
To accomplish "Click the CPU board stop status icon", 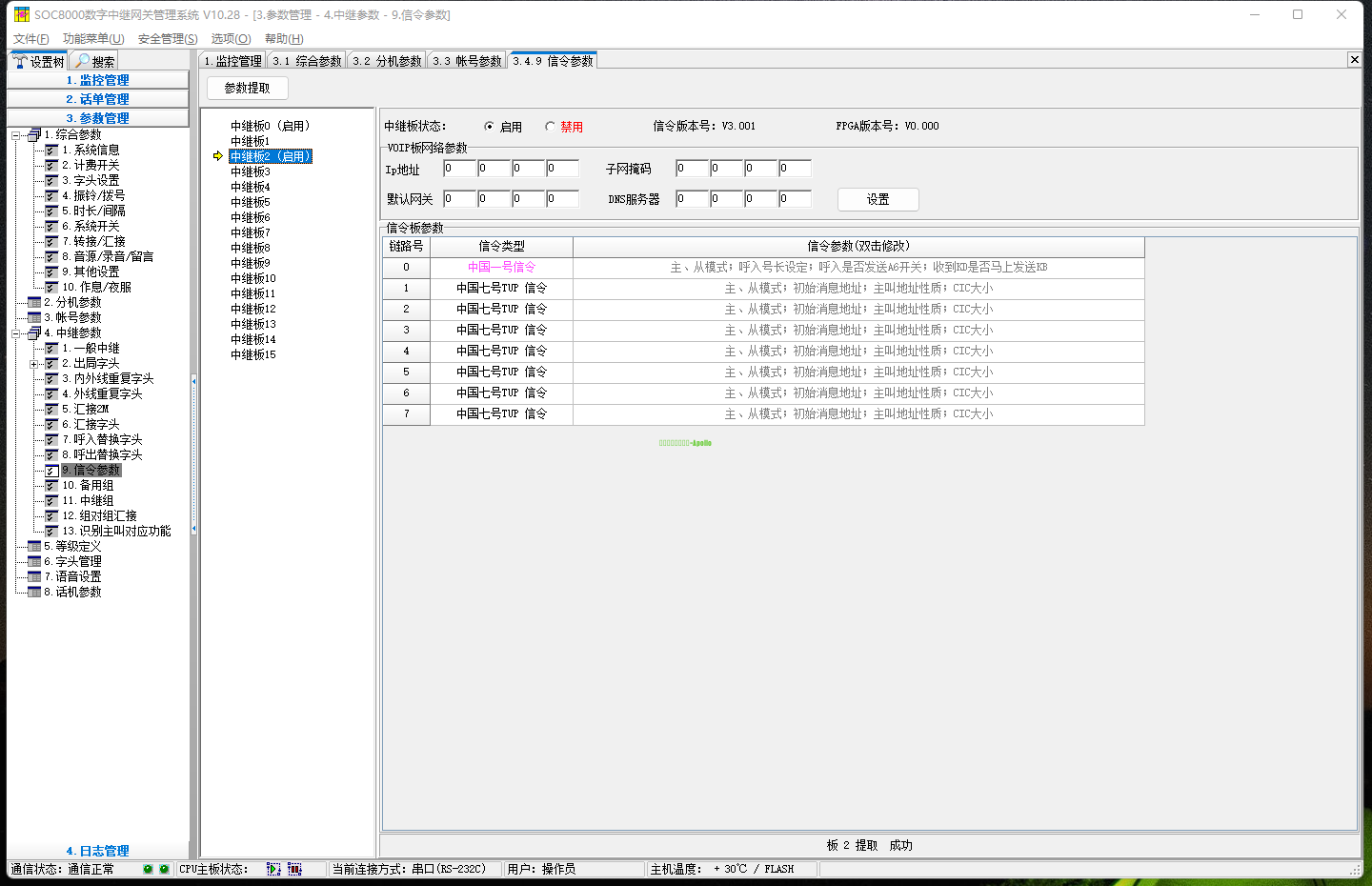I will click(294, 869).
